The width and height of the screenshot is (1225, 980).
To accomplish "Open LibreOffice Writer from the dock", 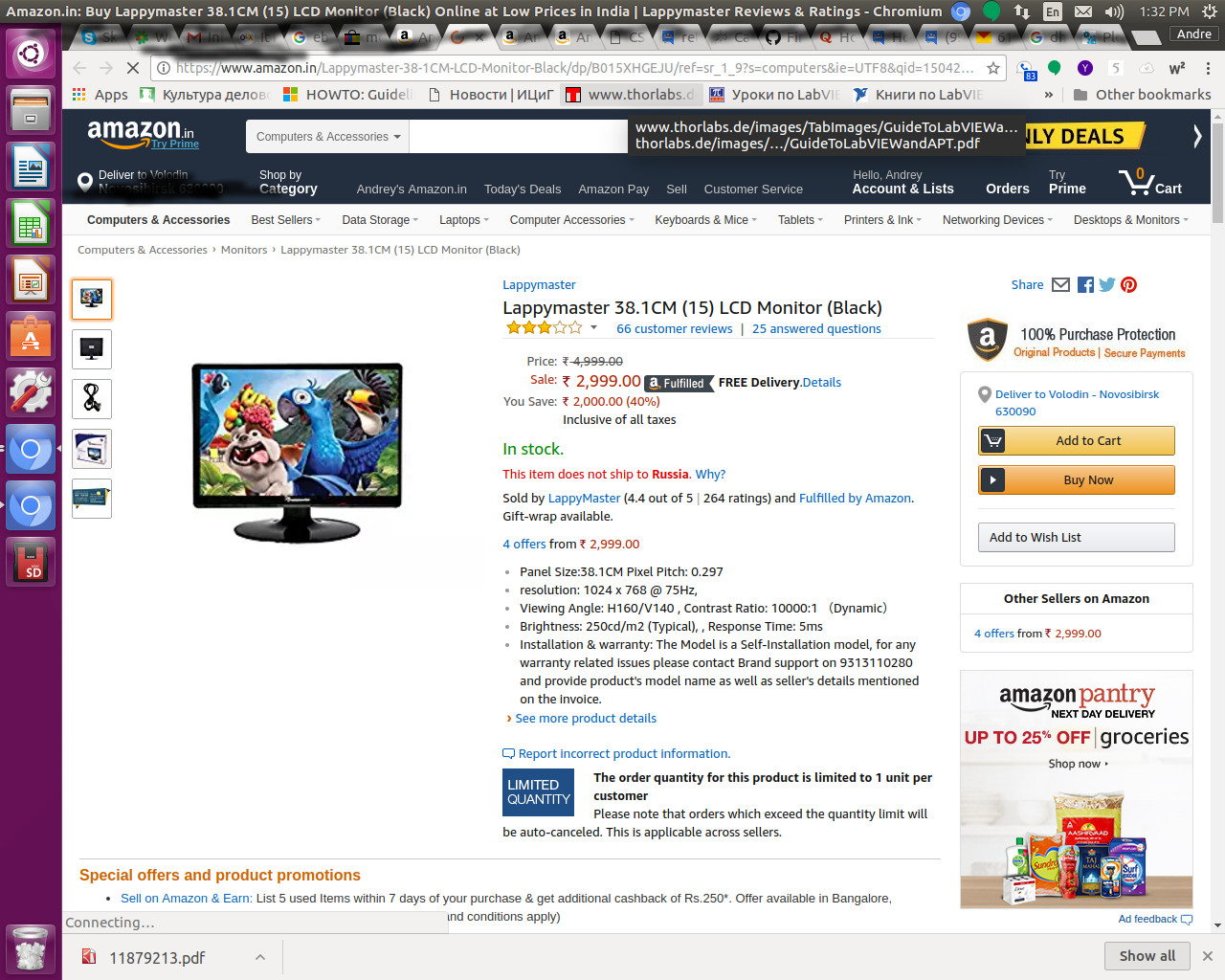I will (x=31, y=167).
